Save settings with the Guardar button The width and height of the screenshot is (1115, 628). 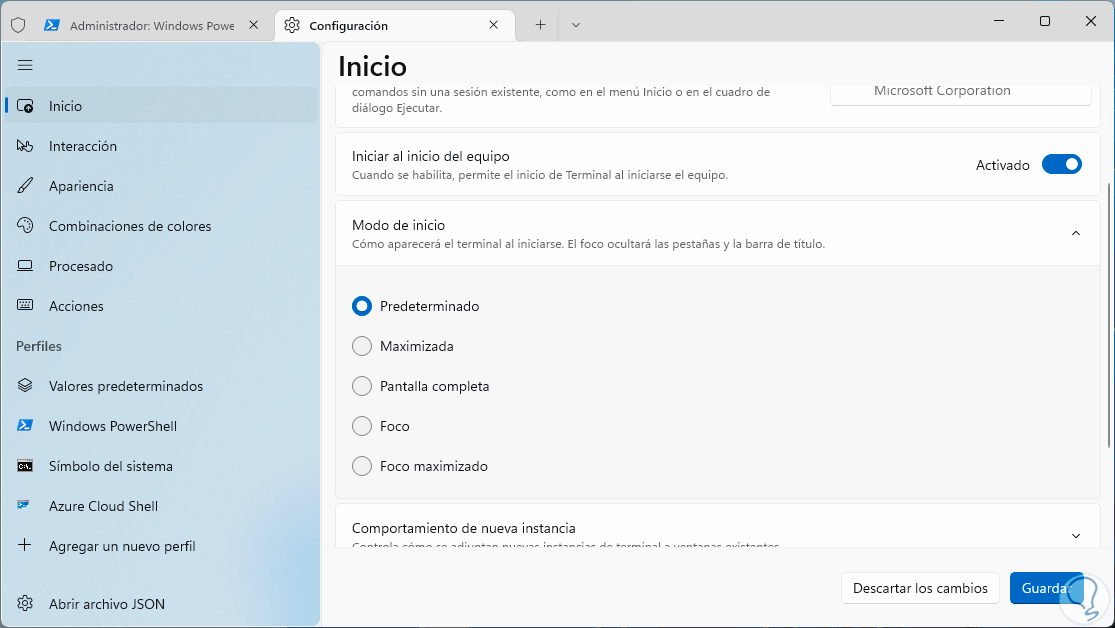1046,588
